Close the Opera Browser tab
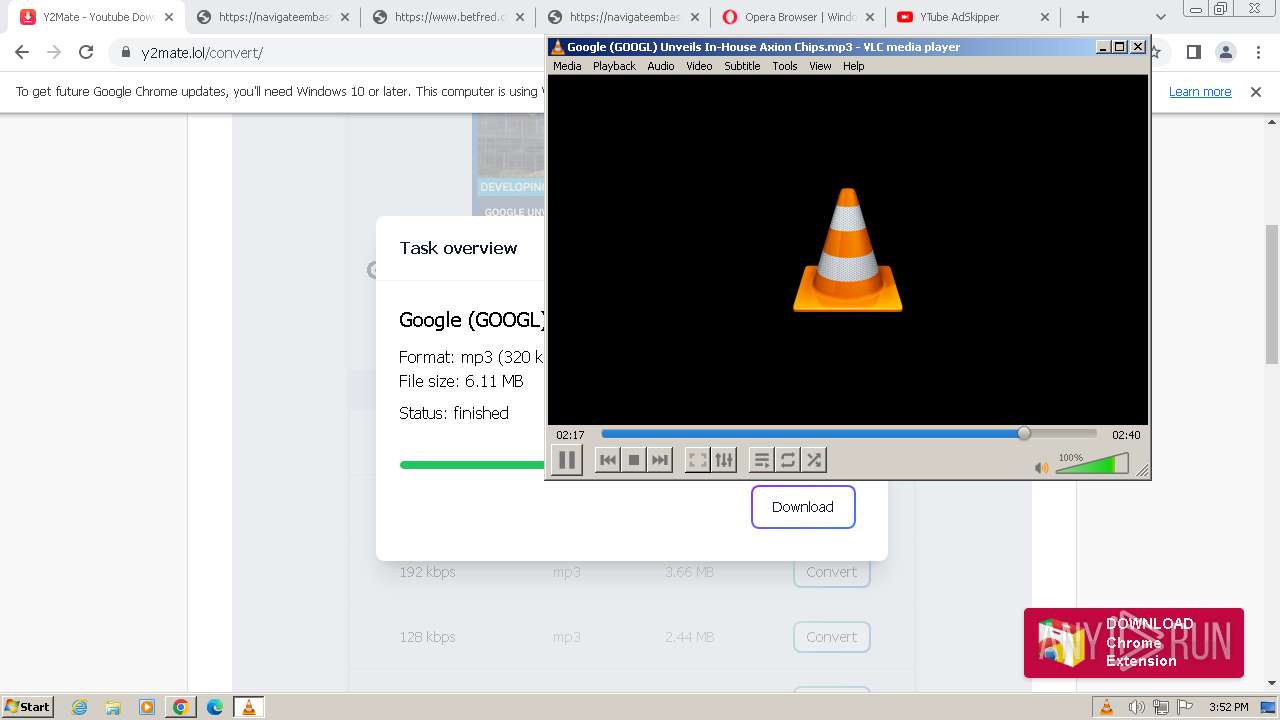This screenshot has width=1280, height=720. pyautogui.click(x=870, y=17)
